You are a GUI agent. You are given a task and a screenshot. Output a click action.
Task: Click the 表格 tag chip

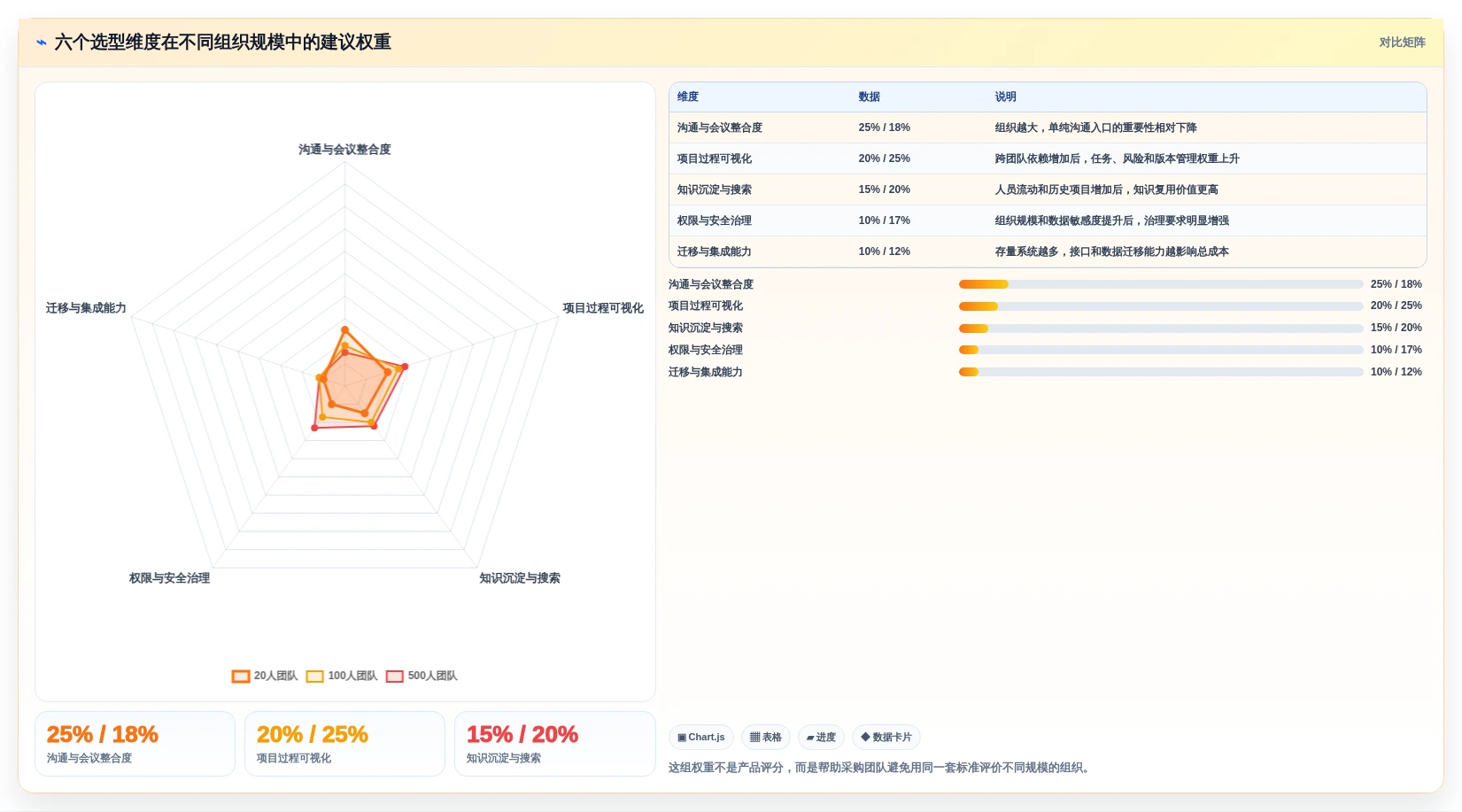766,737
